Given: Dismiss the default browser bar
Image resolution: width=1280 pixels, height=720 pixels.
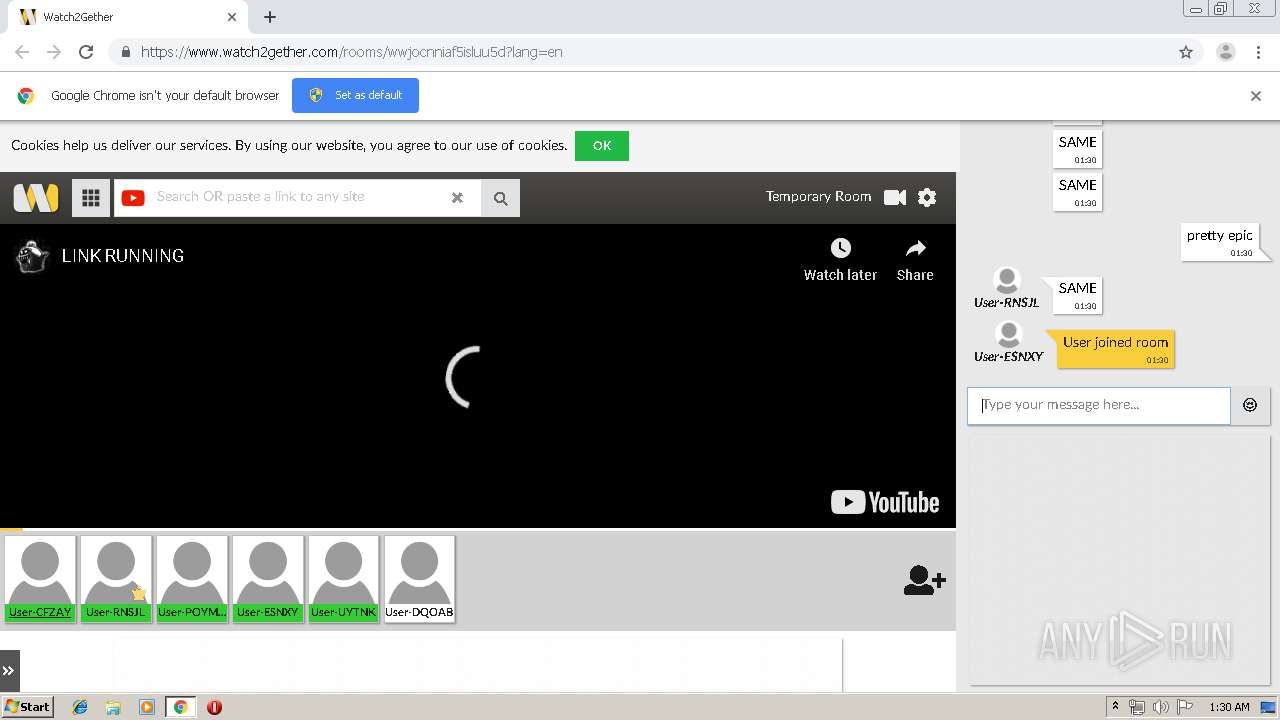Looking at the screenshot, I should [1256, 96].
